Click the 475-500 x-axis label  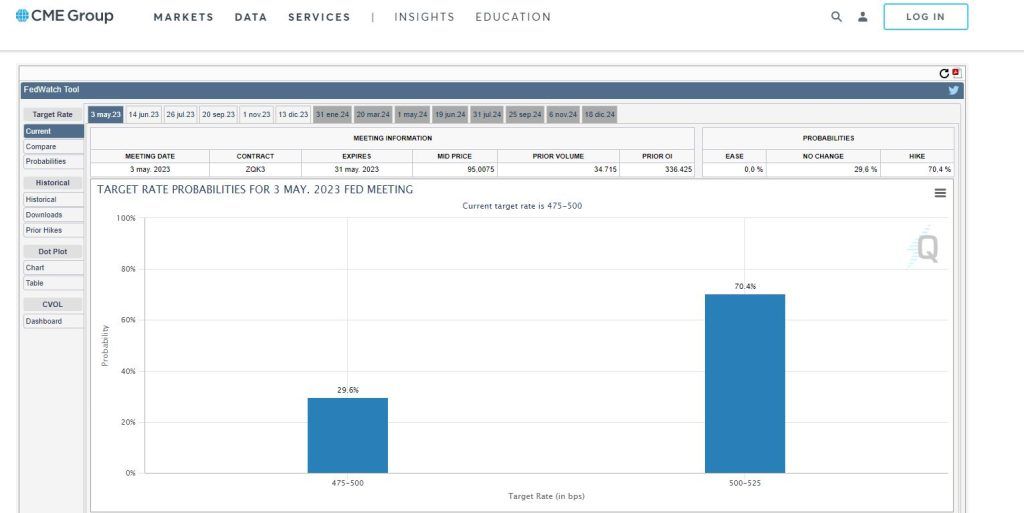[347, 484]
